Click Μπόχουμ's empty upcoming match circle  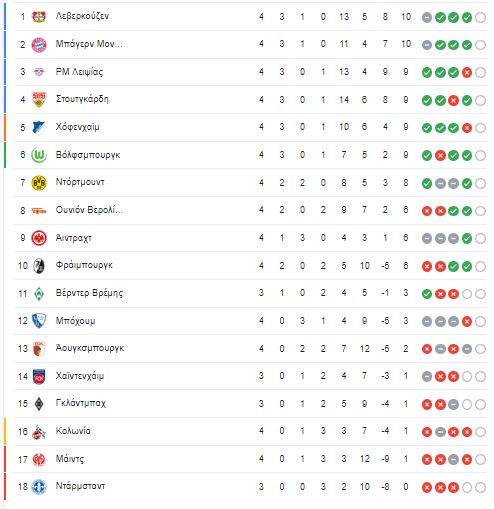coord(480,322)
